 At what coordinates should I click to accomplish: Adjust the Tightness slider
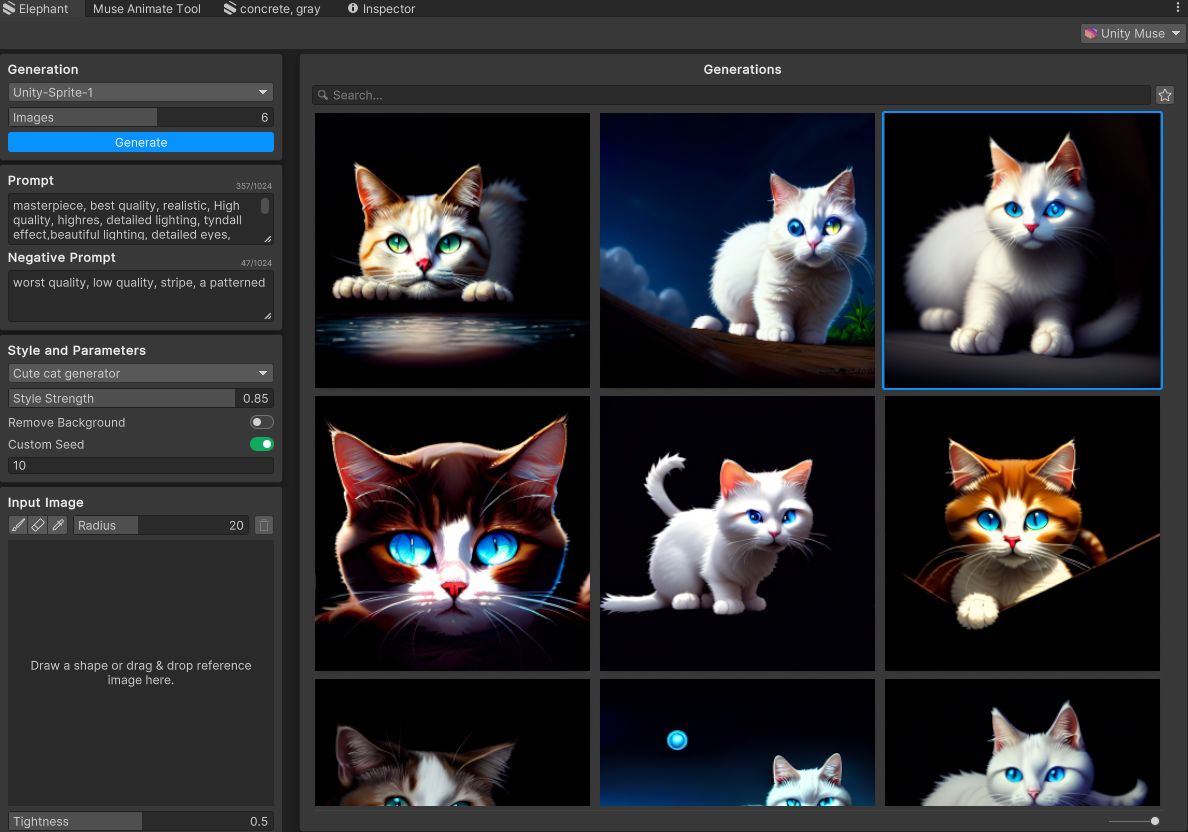tap(141, 821)
